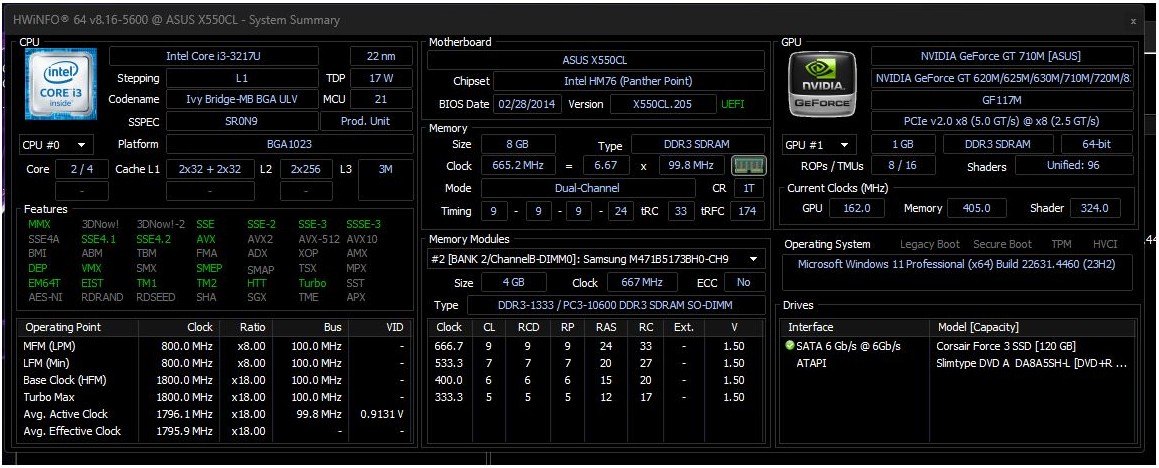The image size is (1159, 468).
Task: Close the System Summary window
Action: [1134, 21]
